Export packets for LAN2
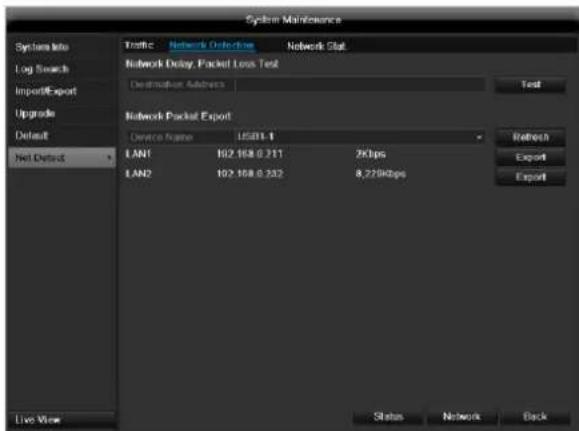 click(530, 177)
